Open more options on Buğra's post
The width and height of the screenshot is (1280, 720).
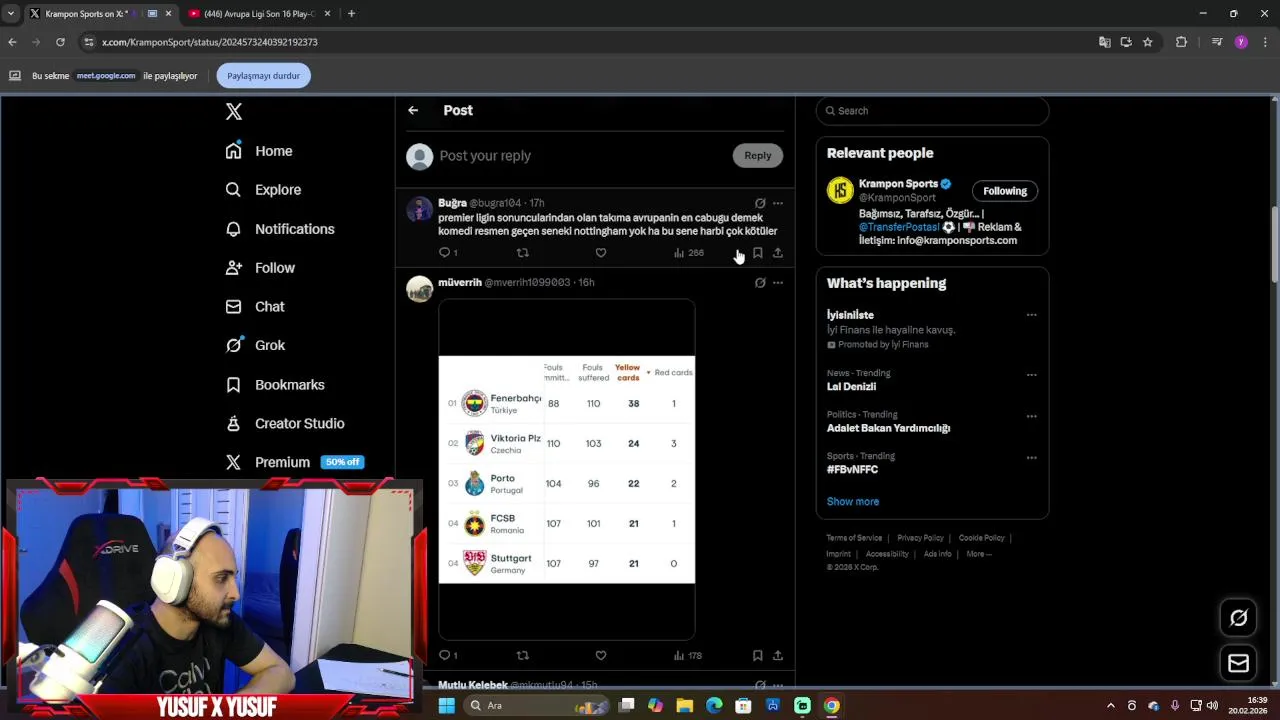point(778,203)
